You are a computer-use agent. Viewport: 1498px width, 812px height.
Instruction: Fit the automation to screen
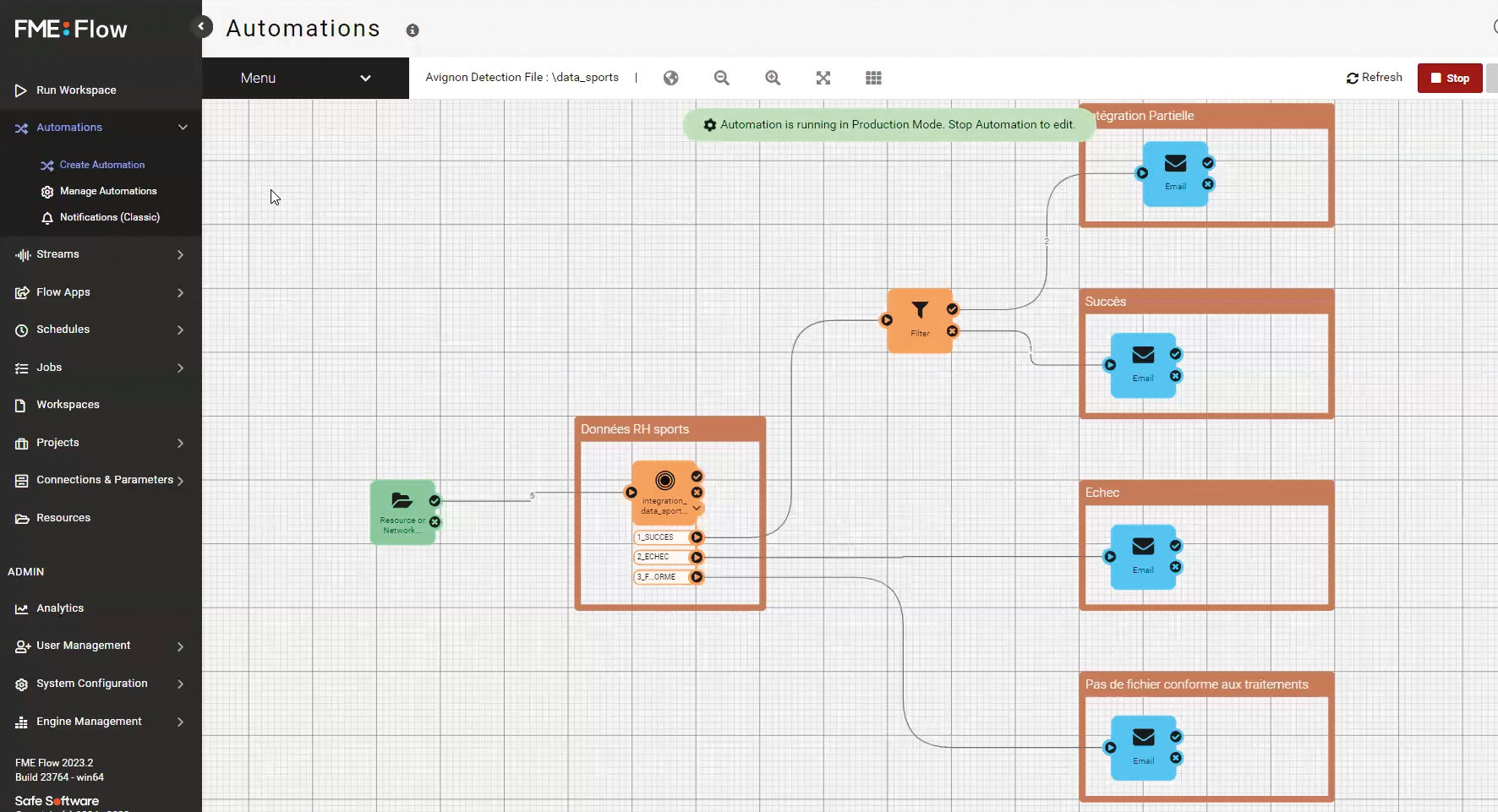point(823,78)
